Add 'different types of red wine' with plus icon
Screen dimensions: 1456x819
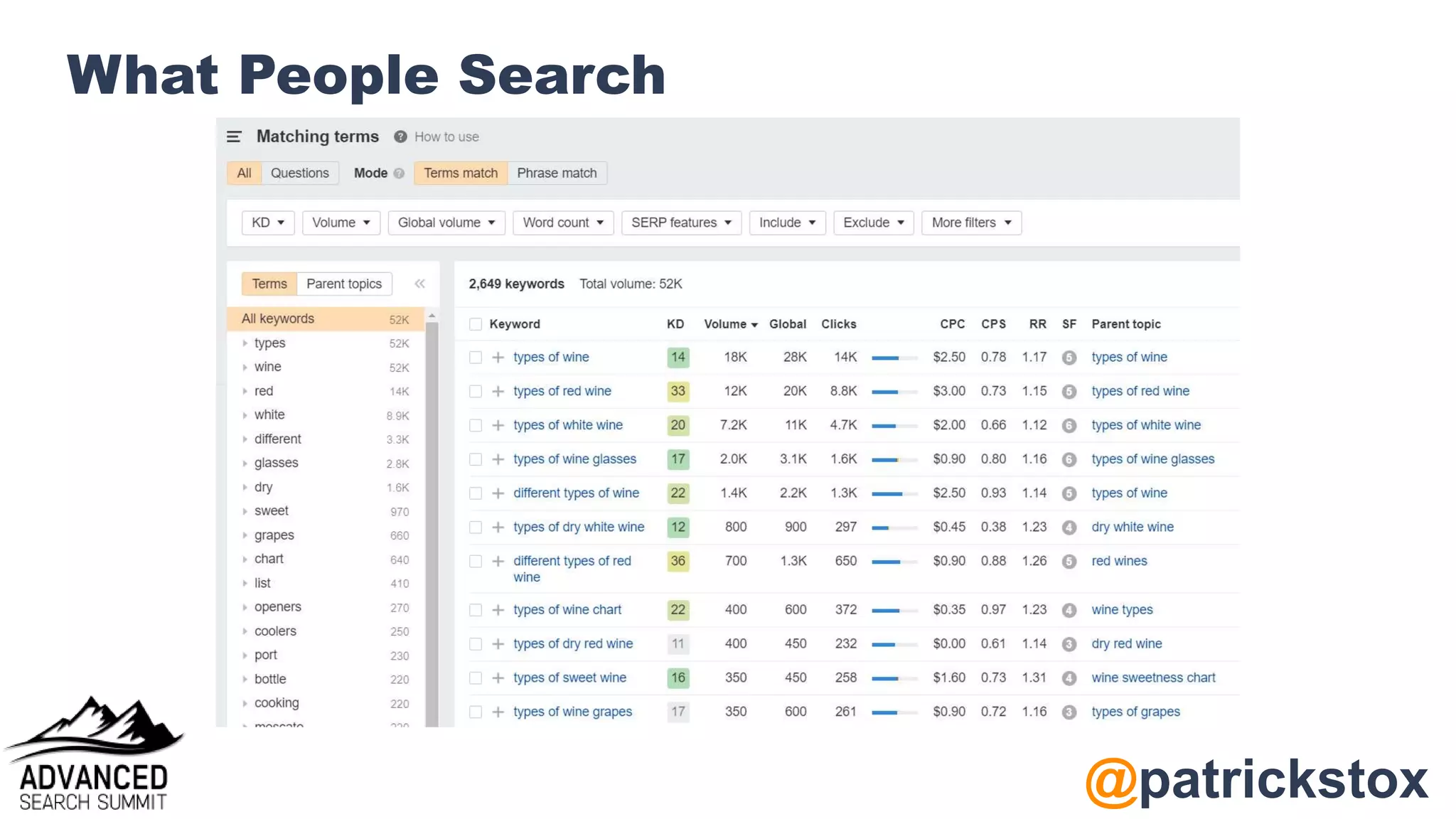pyautogui.click(x=498, y=561)
